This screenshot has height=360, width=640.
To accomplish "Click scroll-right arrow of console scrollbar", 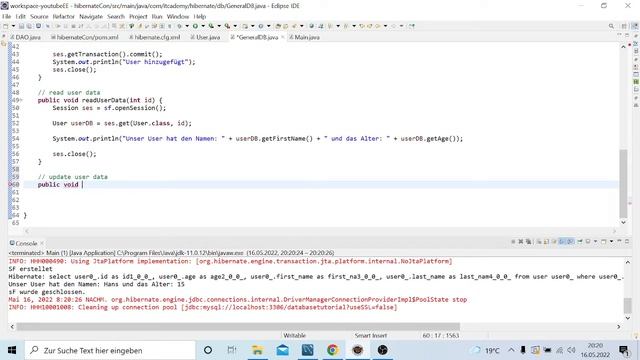I will coord(618,327).
